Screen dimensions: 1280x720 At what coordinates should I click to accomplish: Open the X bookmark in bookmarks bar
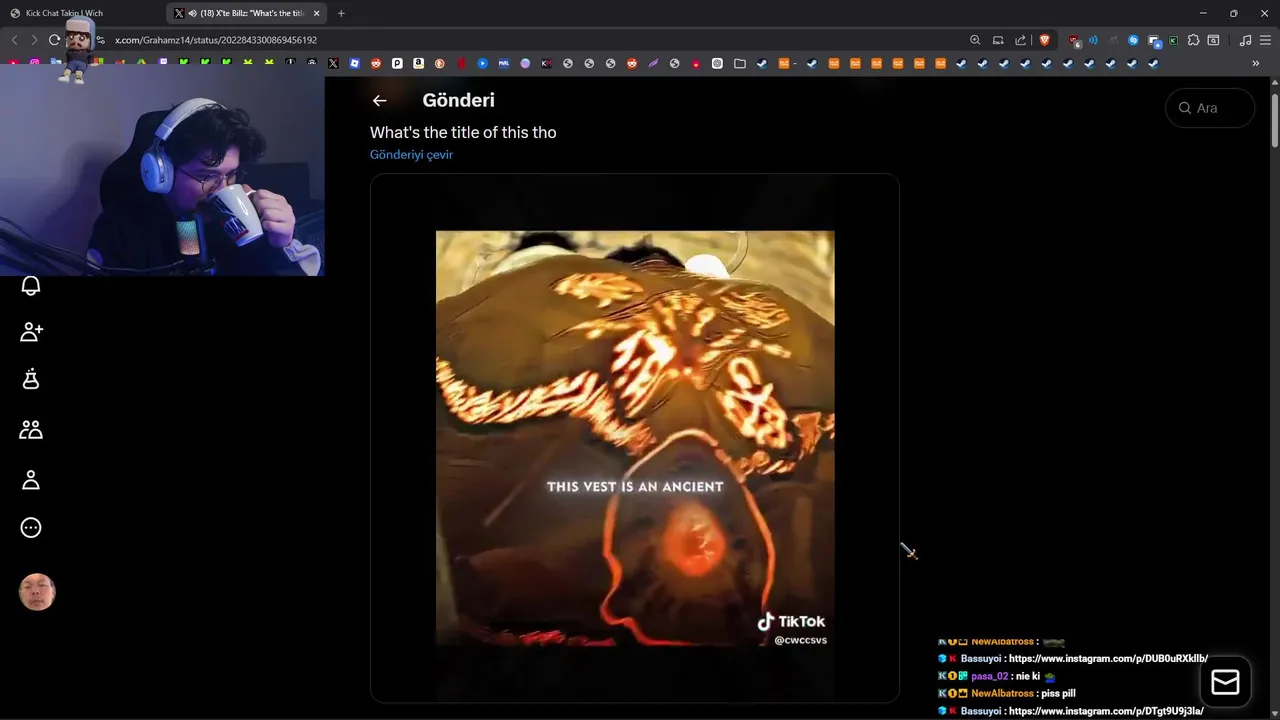[x=333, y=63]
